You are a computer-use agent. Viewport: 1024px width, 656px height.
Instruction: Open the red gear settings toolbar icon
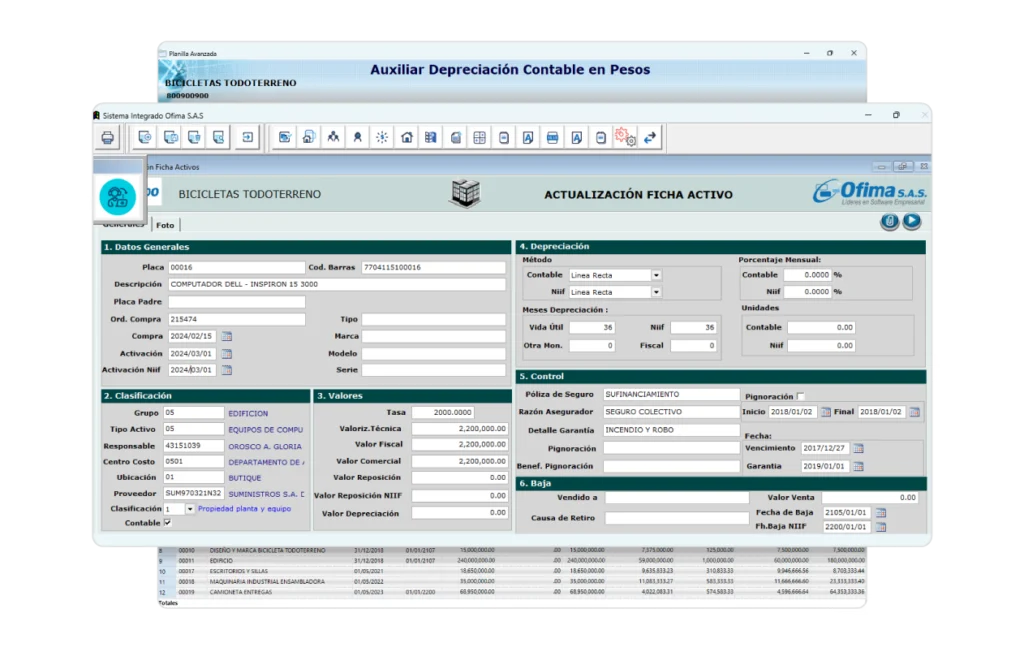coord(625,137)
